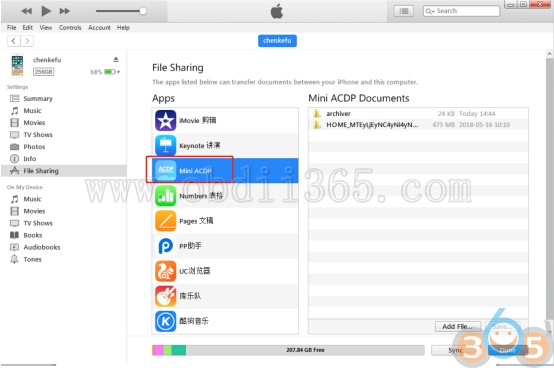This screenshot has height=368, width=554.
Task: Click the 207.84 GB Free storage bar
Action: [x=288, y=350]
